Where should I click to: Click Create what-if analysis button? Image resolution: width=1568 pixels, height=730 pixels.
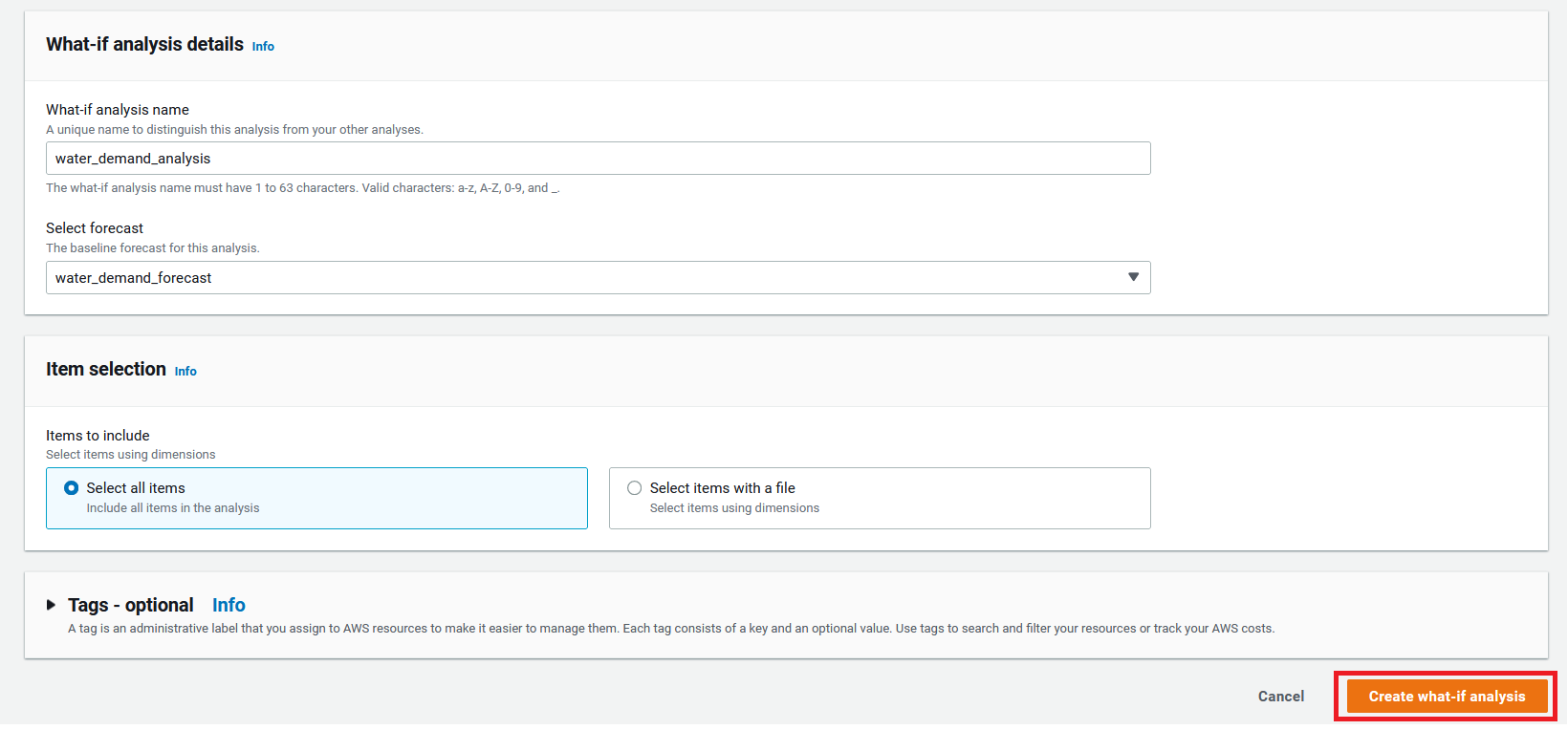pos(1447,697)
